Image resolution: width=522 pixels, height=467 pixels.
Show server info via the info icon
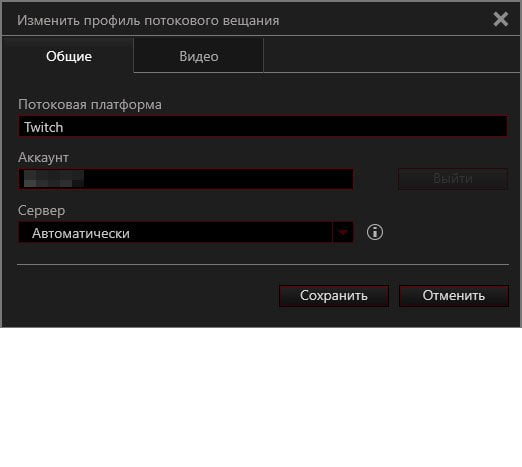tap(375, 232)
